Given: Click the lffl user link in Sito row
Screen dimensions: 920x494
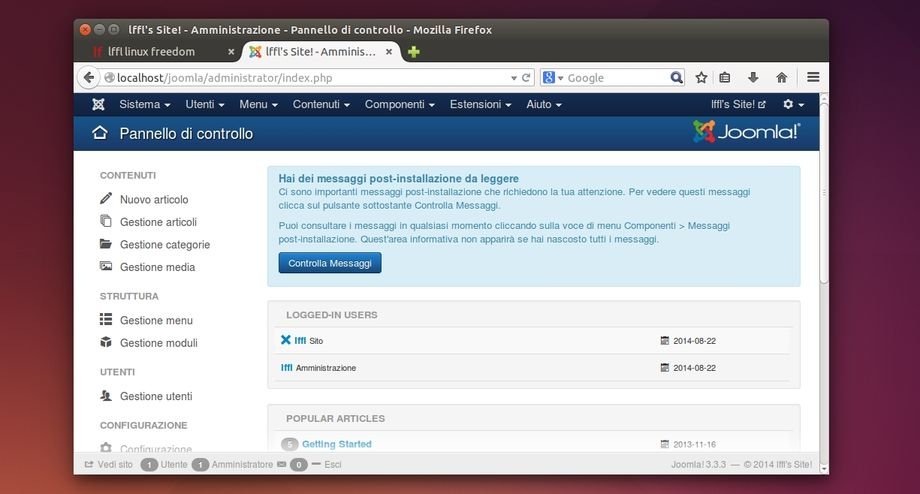Looking at the screenshot, I should pyautogui.click(x=300, y=340).
